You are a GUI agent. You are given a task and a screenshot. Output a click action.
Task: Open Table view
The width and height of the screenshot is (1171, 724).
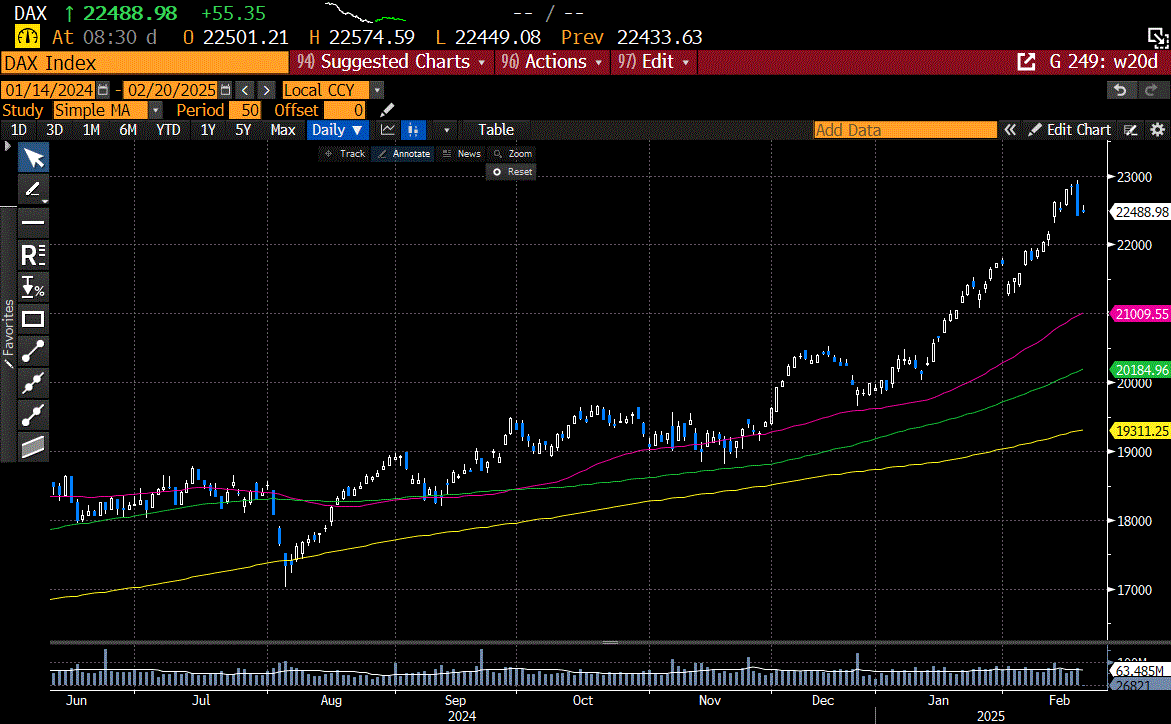coord(496,129)
